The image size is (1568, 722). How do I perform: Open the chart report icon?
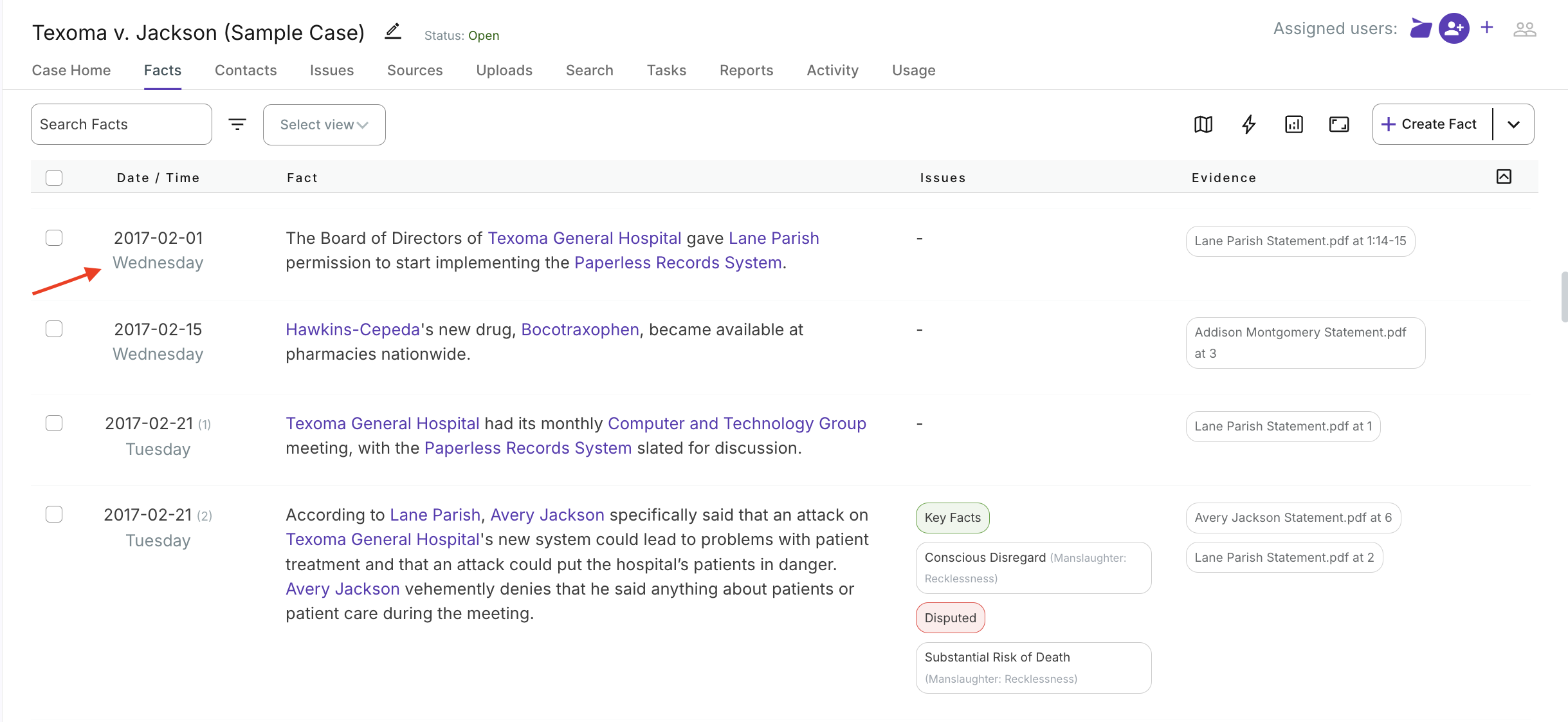click(x=1293, y=124)
